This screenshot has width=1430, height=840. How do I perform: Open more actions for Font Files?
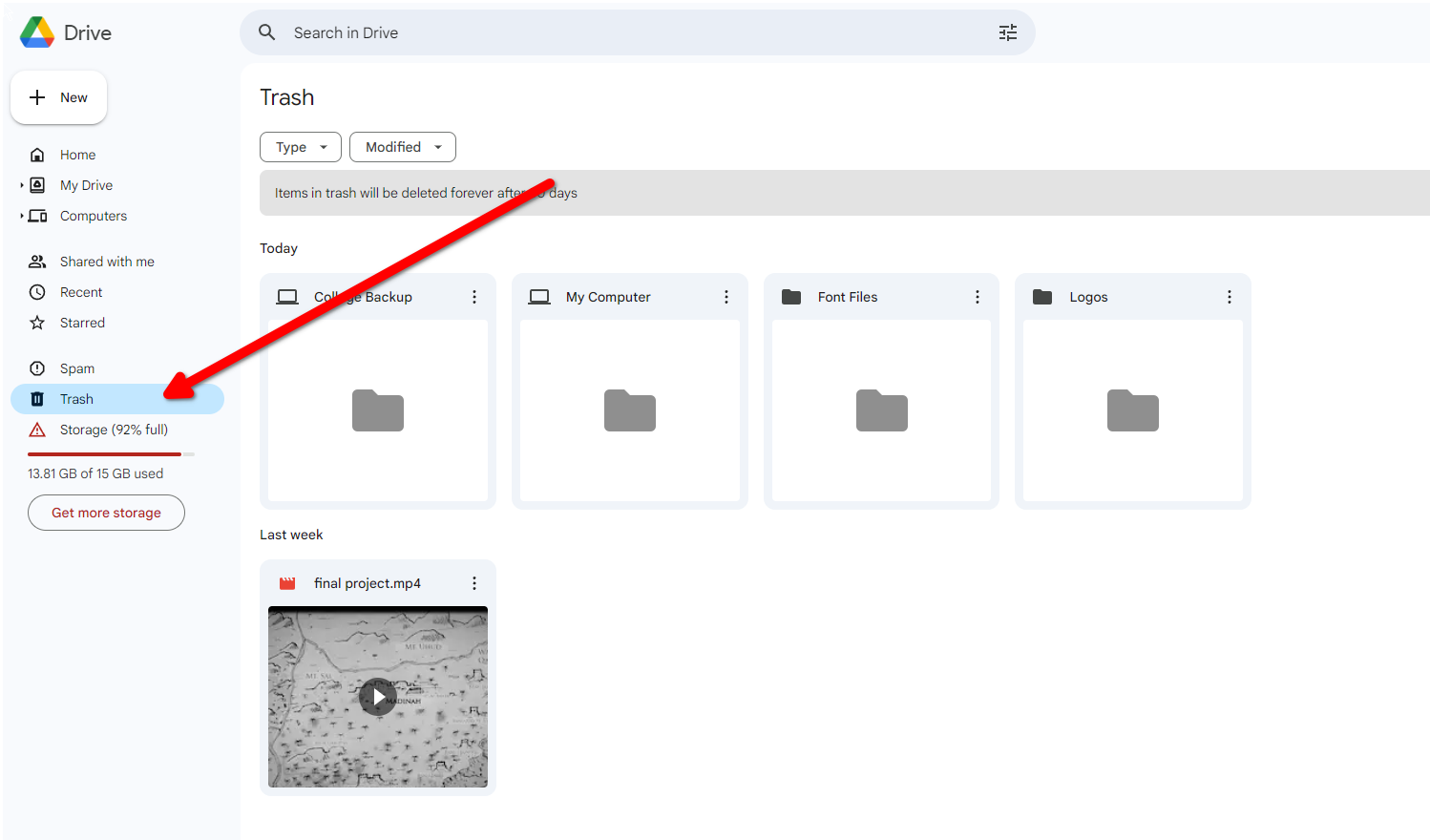[978, 297]
